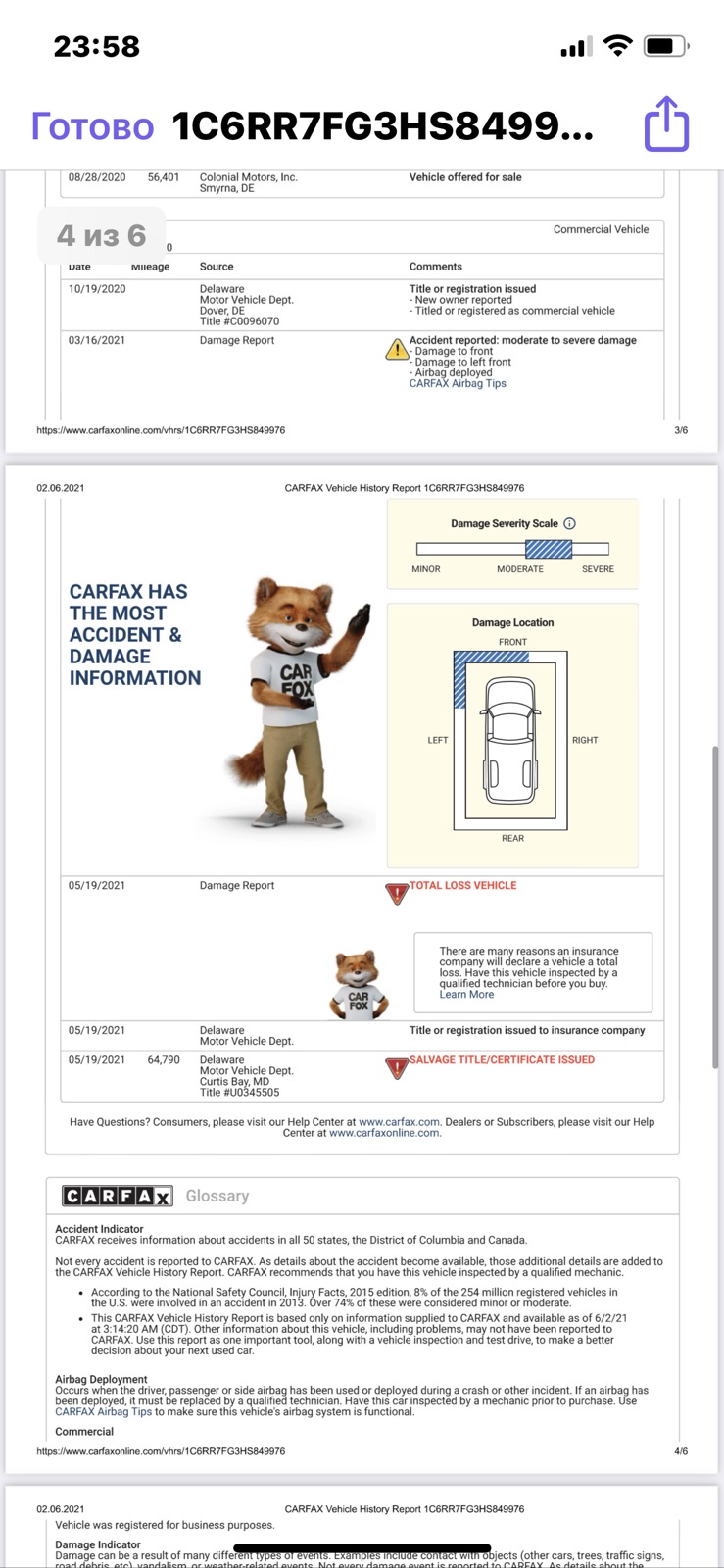Viewport: 724px width, 1568px height.
Task: Tap the page indicator 4 из 6
Action: coord(101,235)
